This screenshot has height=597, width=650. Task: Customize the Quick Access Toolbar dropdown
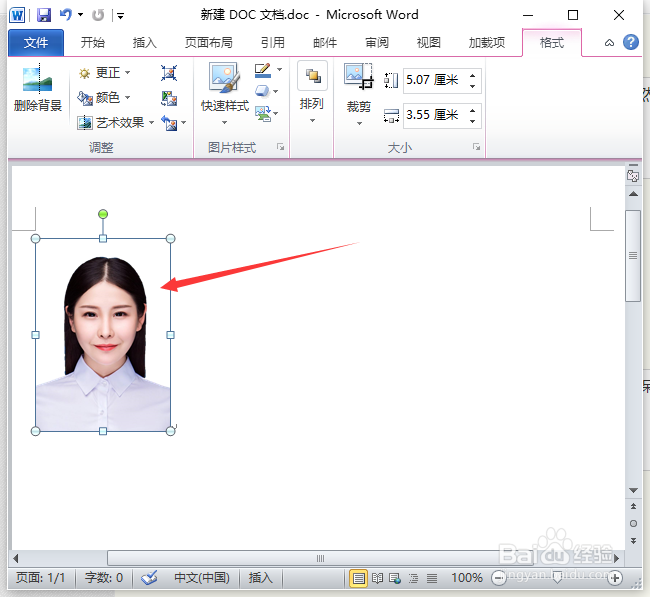pyautogui.click(x=121, y=16)
